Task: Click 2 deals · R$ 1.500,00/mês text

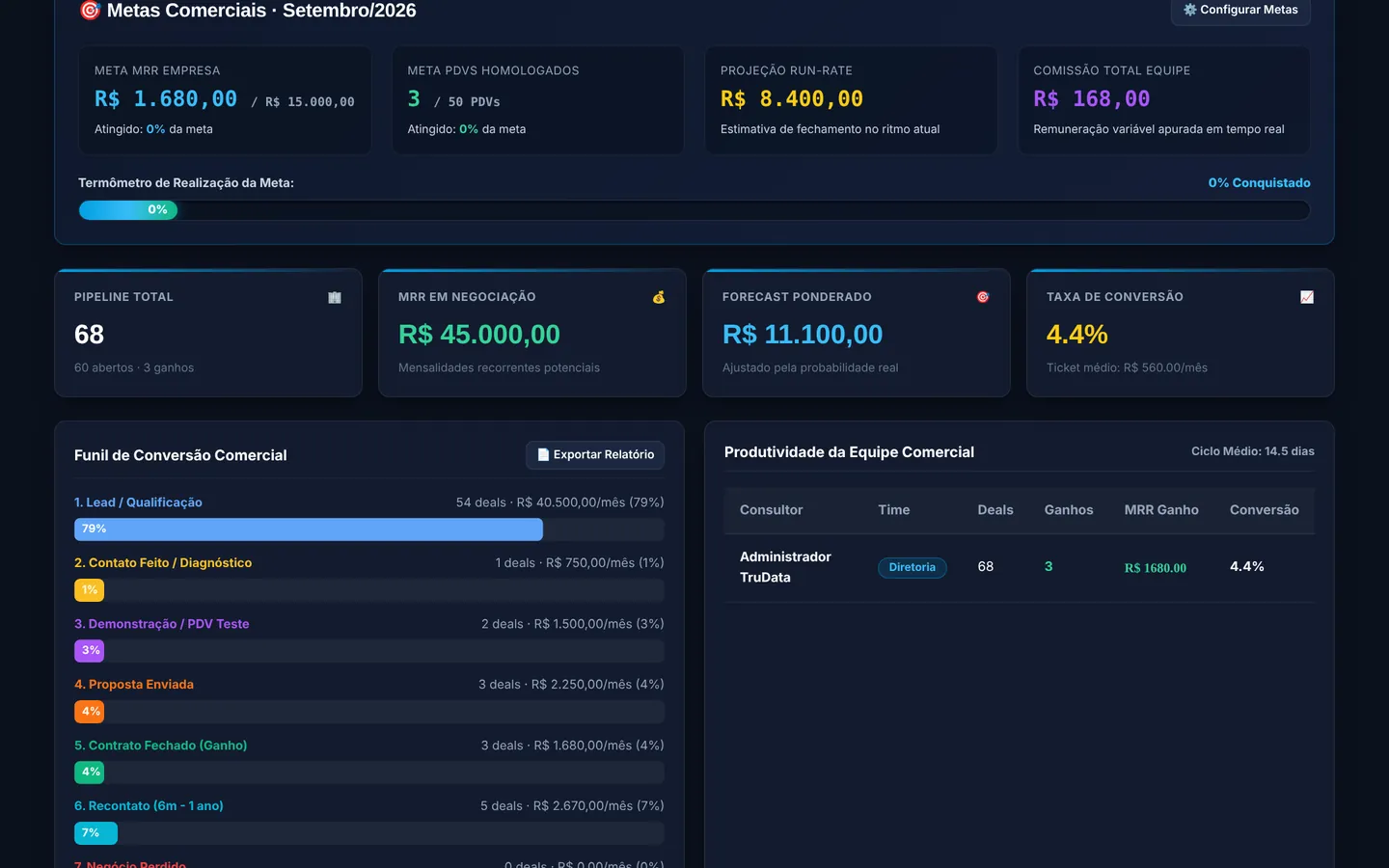Action: (x=573, y=624)
